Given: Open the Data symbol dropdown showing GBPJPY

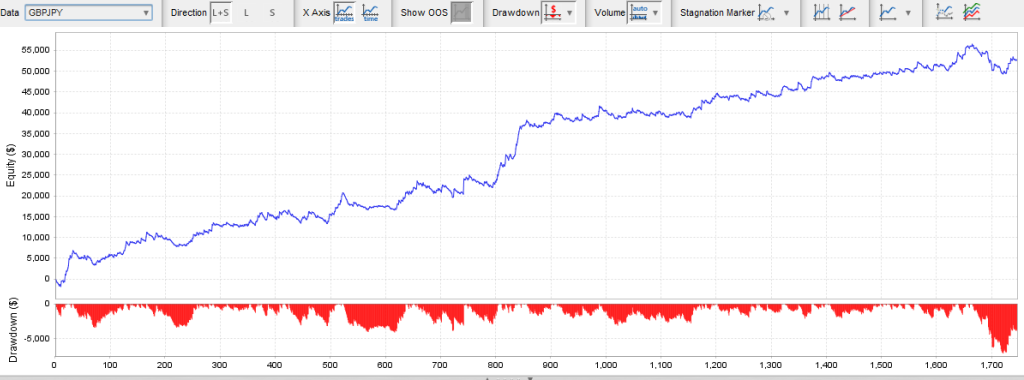Looking at the screenshot, I should pos(88,12).
